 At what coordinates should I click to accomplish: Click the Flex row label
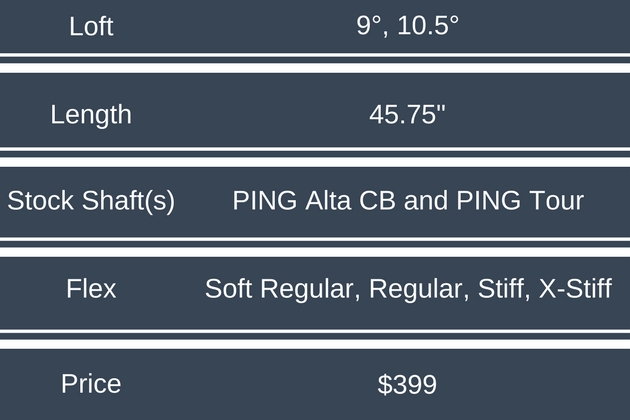[x=91, y=289]
